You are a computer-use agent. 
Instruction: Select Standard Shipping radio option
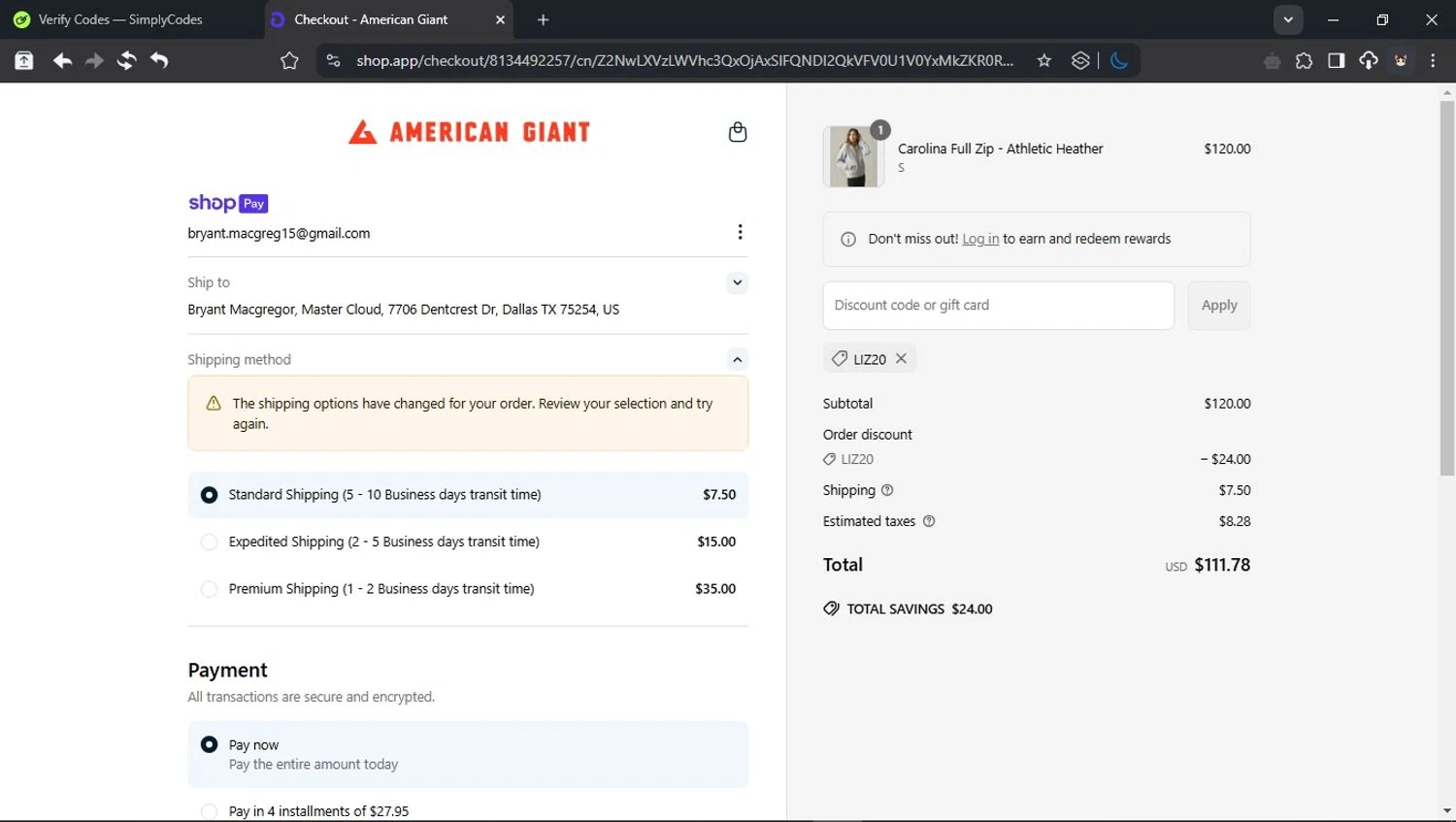coord(209,495)
